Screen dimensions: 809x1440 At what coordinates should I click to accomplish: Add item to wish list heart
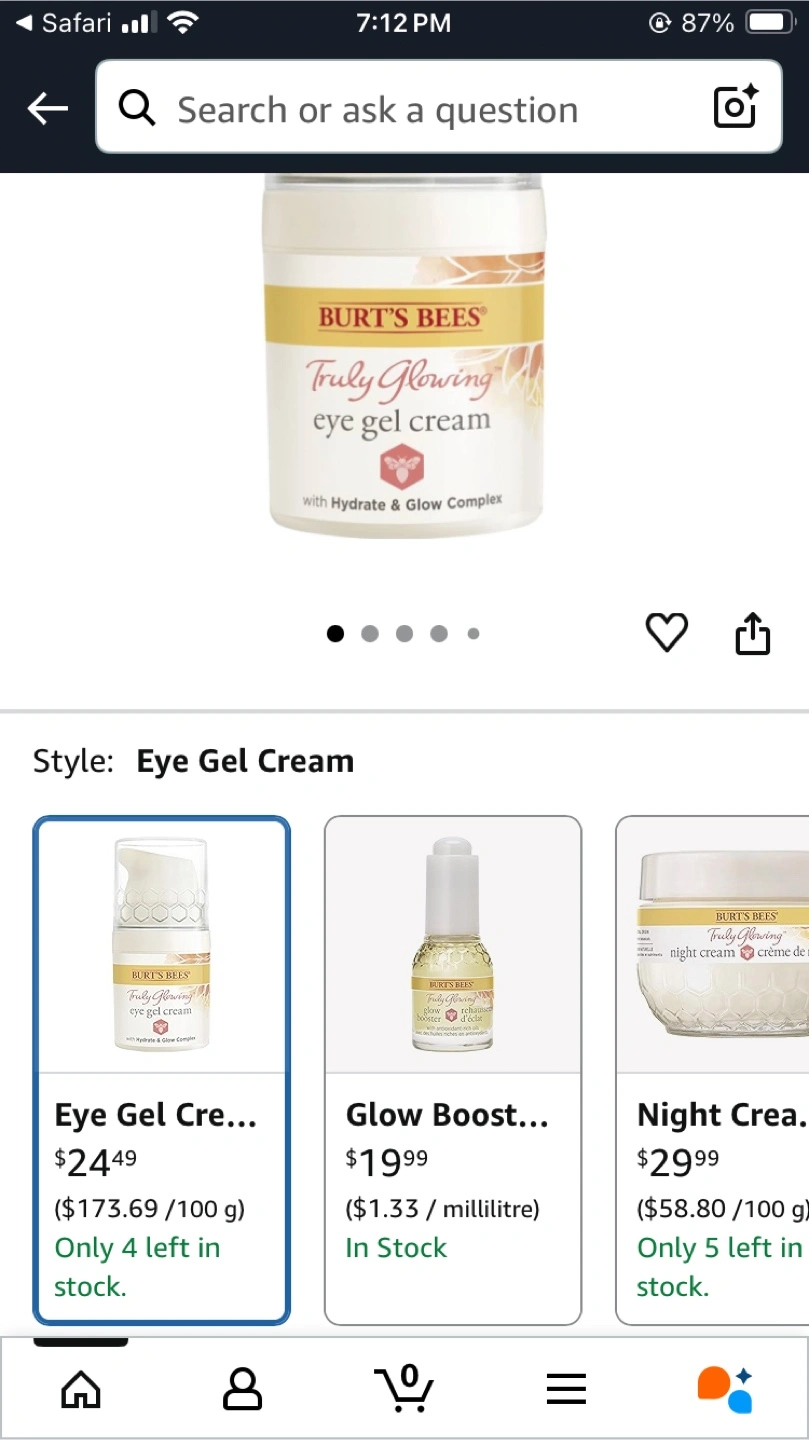[x=666, y=633]
